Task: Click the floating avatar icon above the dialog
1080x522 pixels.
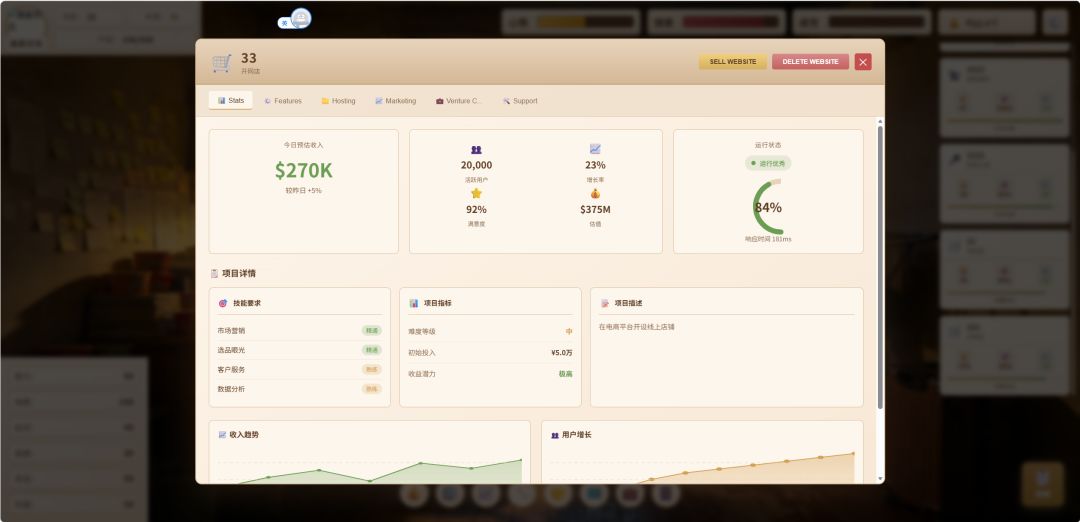Action: coord(300,19)
